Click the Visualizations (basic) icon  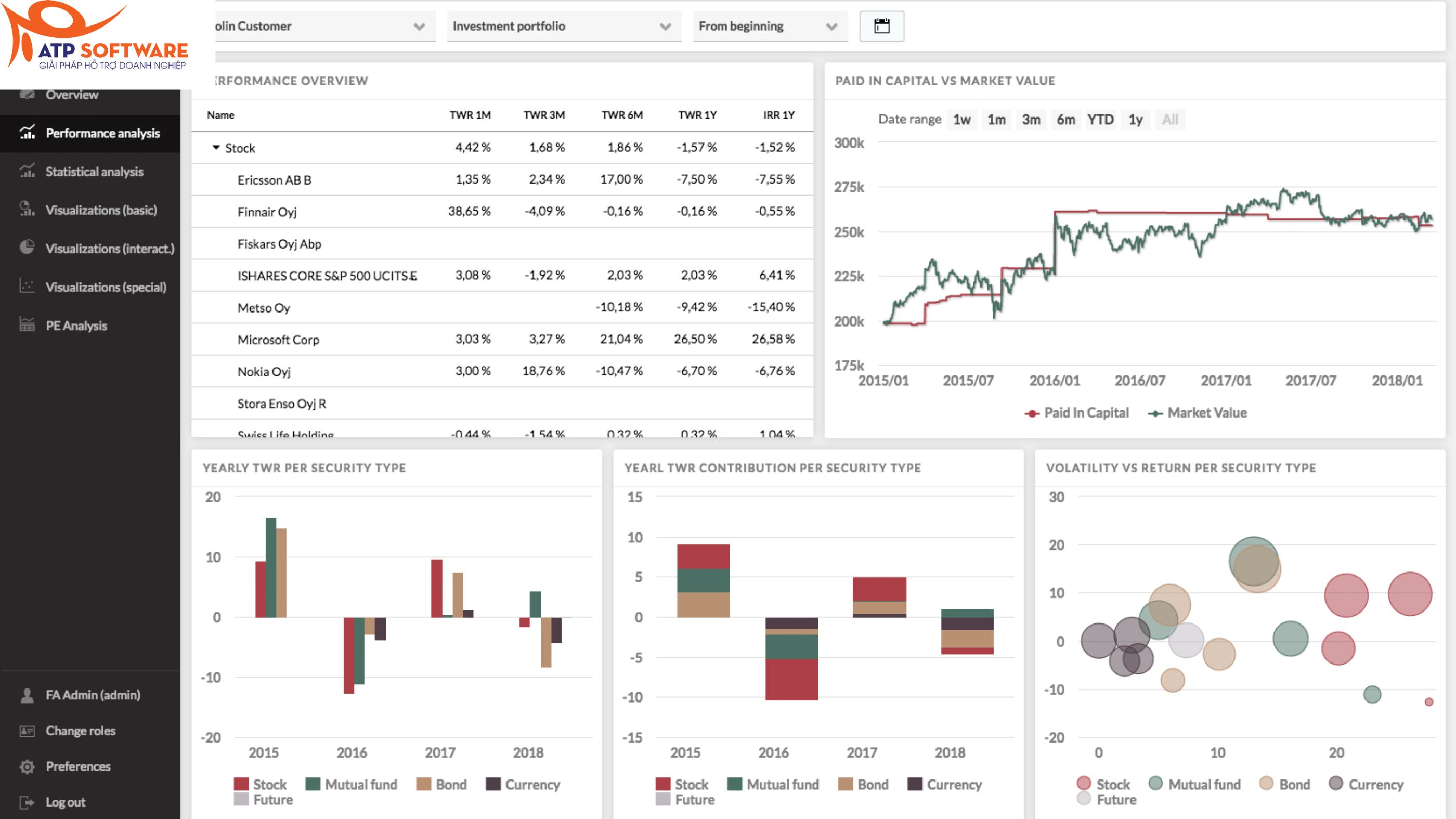[x=27, y=210]
